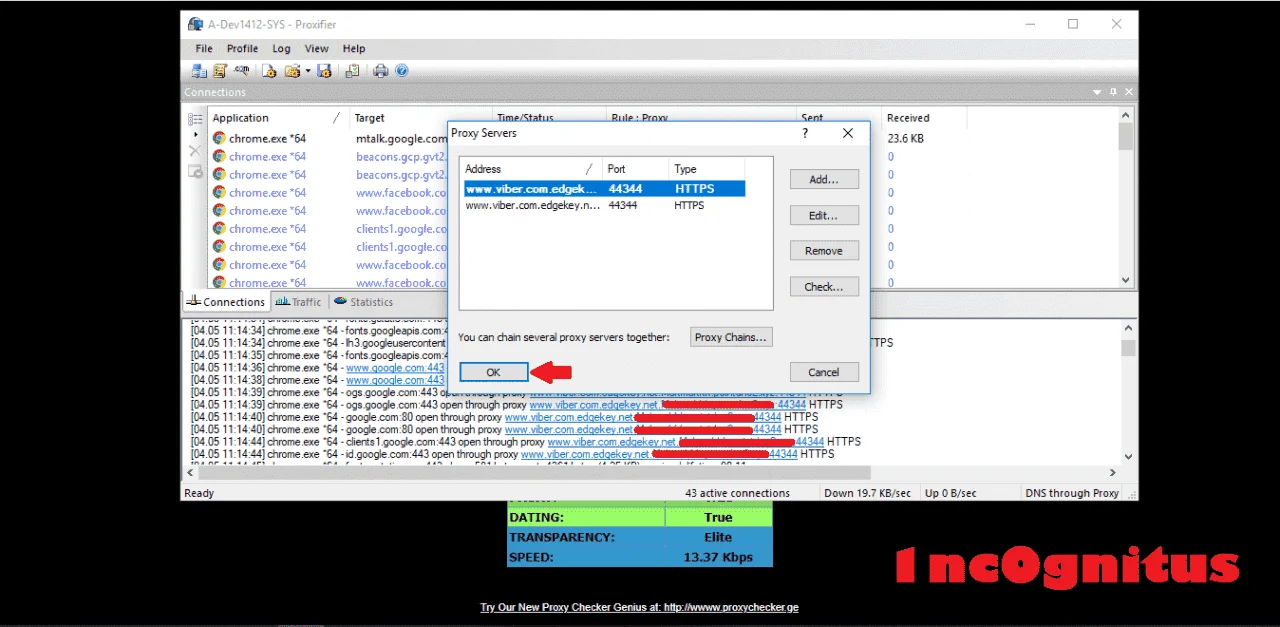This screenshot has height=627, width=1280.
Task: Expand the Open Profile dropdown arrow
Action: [307, 71]
